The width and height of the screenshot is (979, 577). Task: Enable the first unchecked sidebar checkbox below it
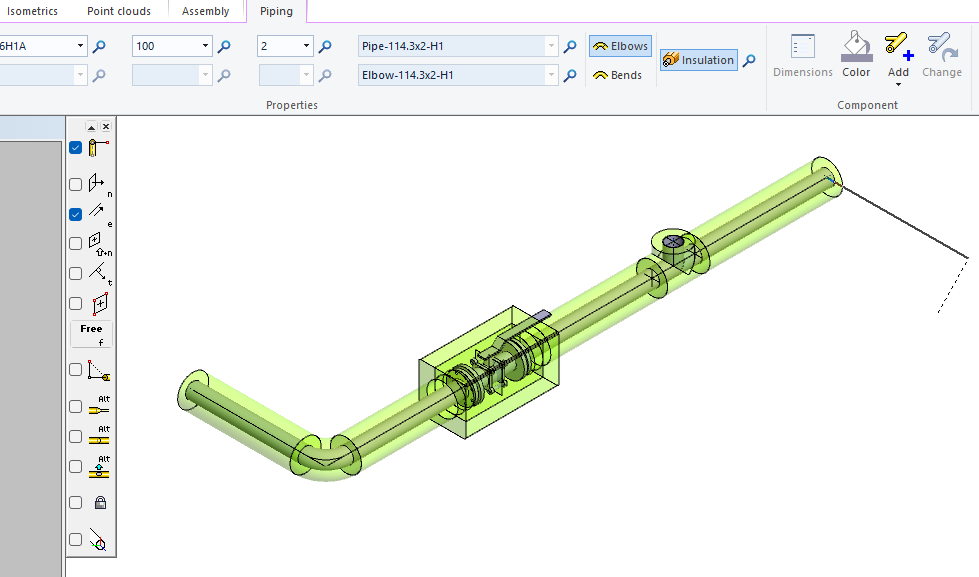pyautogui.click(x=75, y=183)
